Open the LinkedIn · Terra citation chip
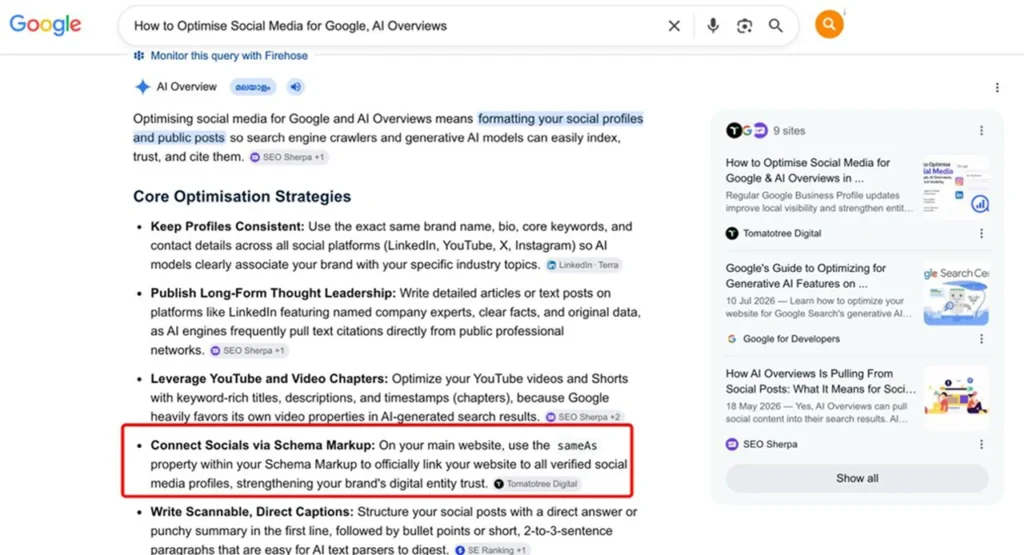Screen dimensions: 1024x555 (583, 265)
